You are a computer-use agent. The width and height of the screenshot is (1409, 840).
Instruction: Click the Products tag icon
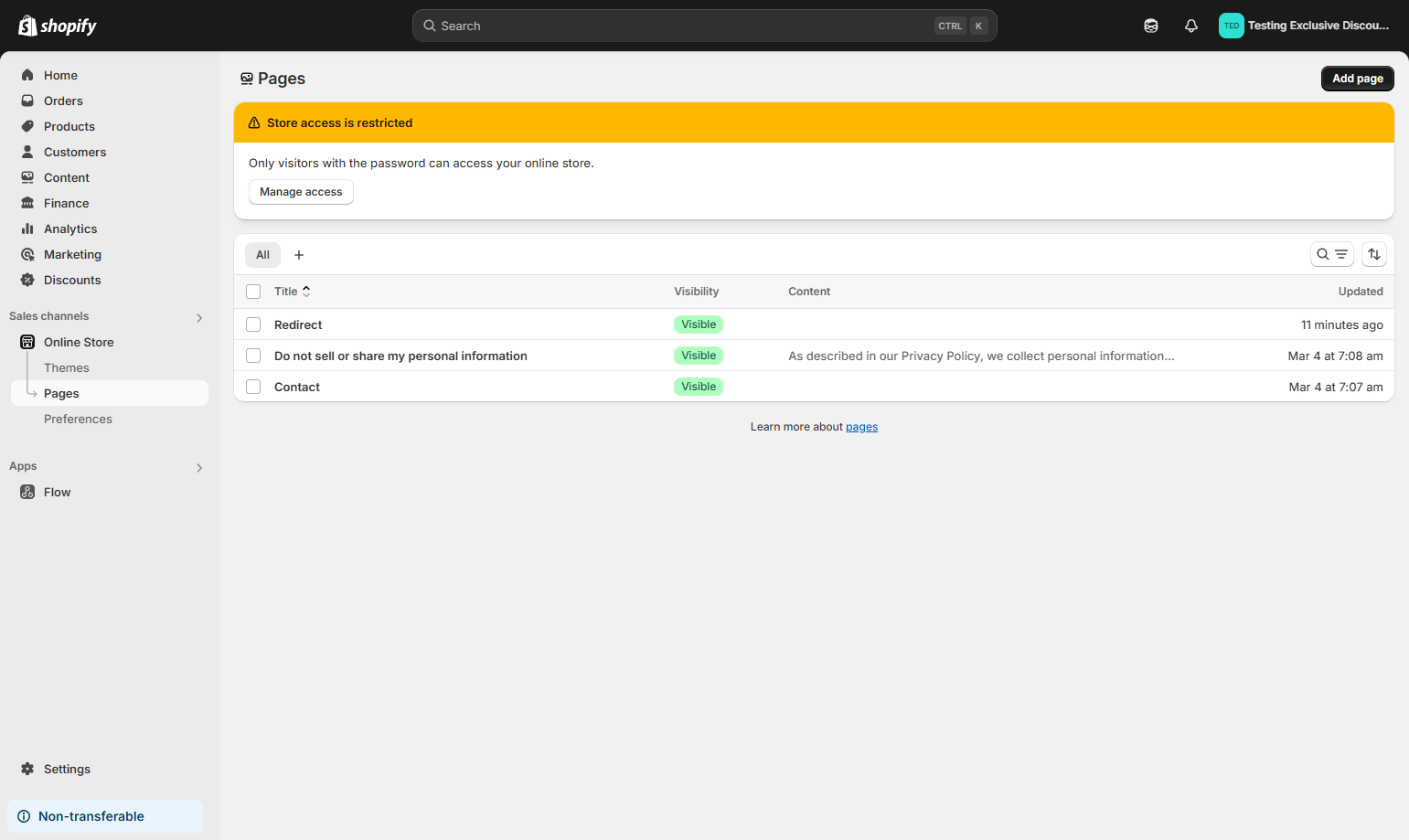pyautogui.click(x=27, y=126)
